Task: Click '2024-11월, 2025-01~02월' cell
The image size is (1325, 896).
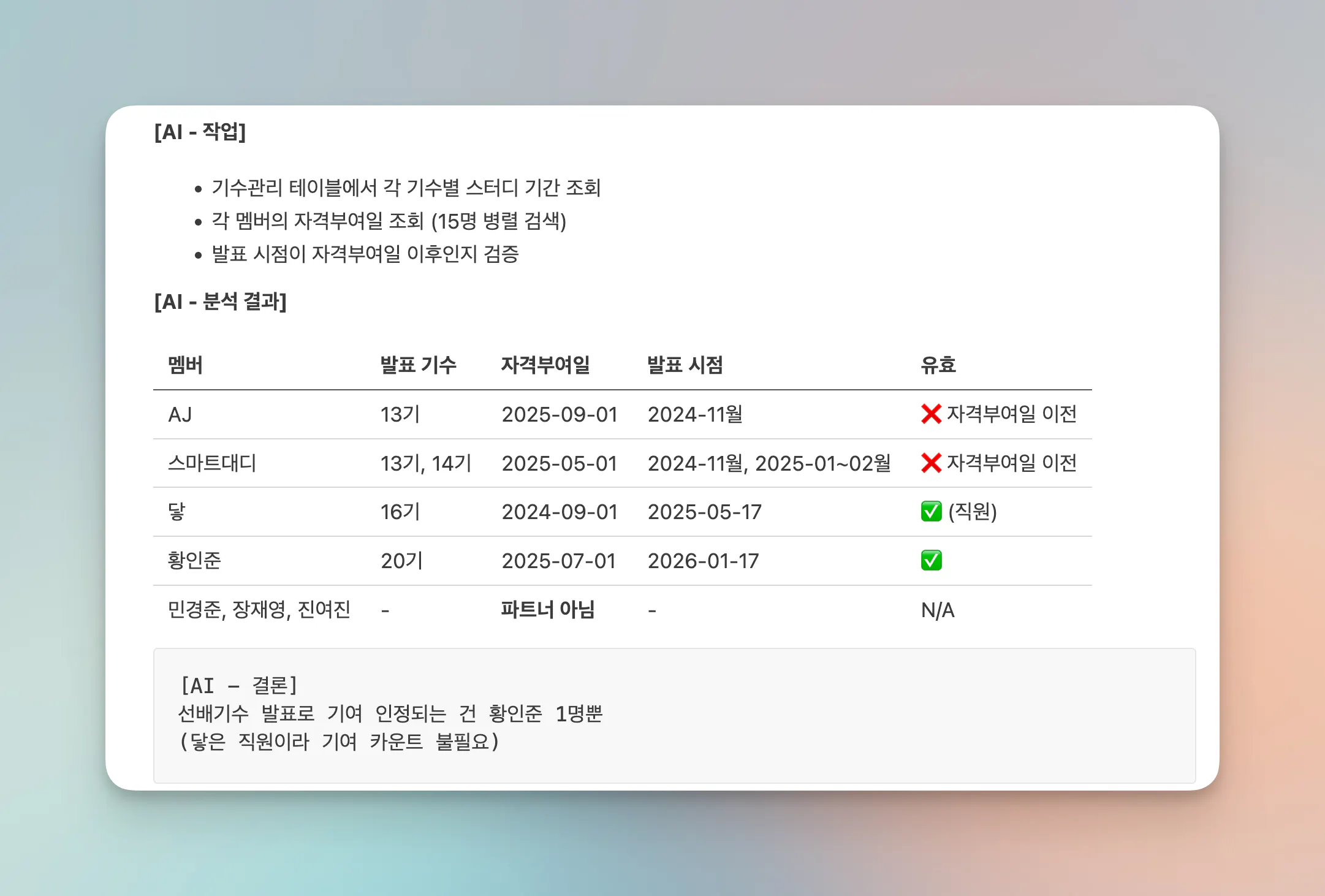Action: pyautogui.click(x=769, y=463)
